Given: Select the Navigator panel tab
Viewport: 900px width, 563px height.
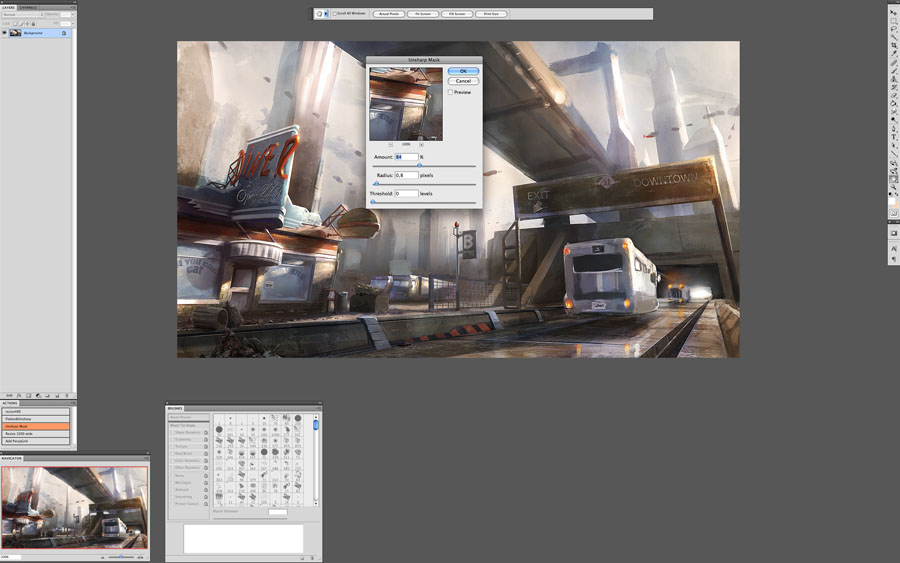Looking at the screenshot, I should [11, 459].
